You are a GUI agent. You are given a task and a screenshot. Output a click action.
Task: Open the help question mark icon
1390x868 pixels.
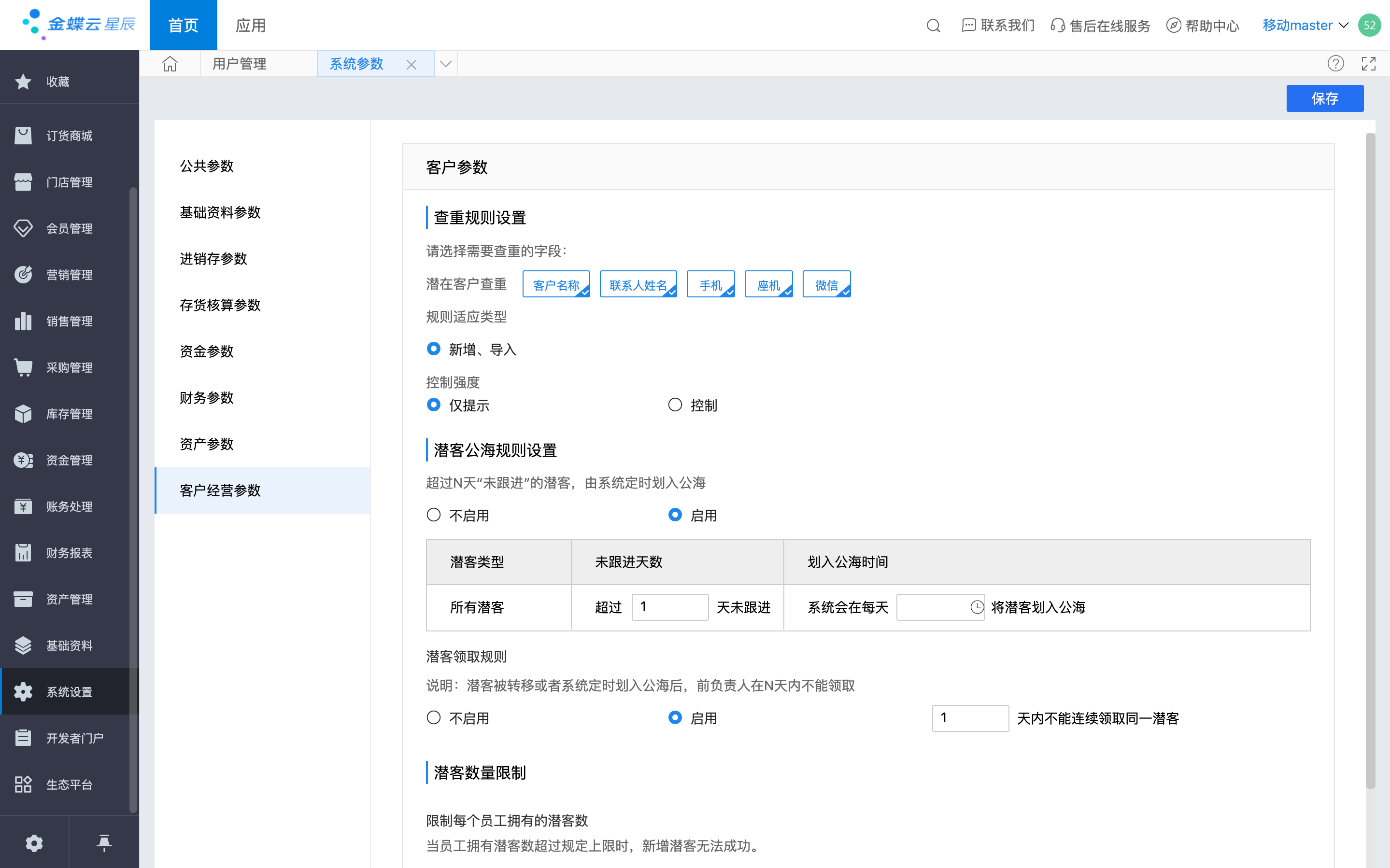(x=1335, y=64)
